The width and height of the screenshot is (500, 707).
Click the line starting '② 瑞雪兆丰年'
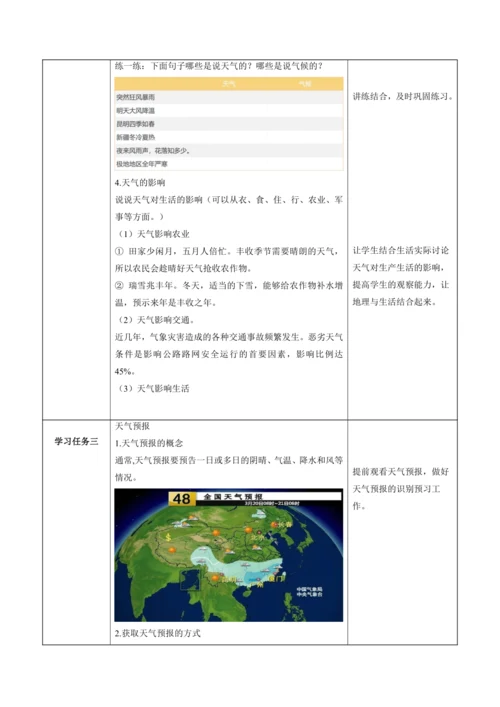click(x=229, y=285)
